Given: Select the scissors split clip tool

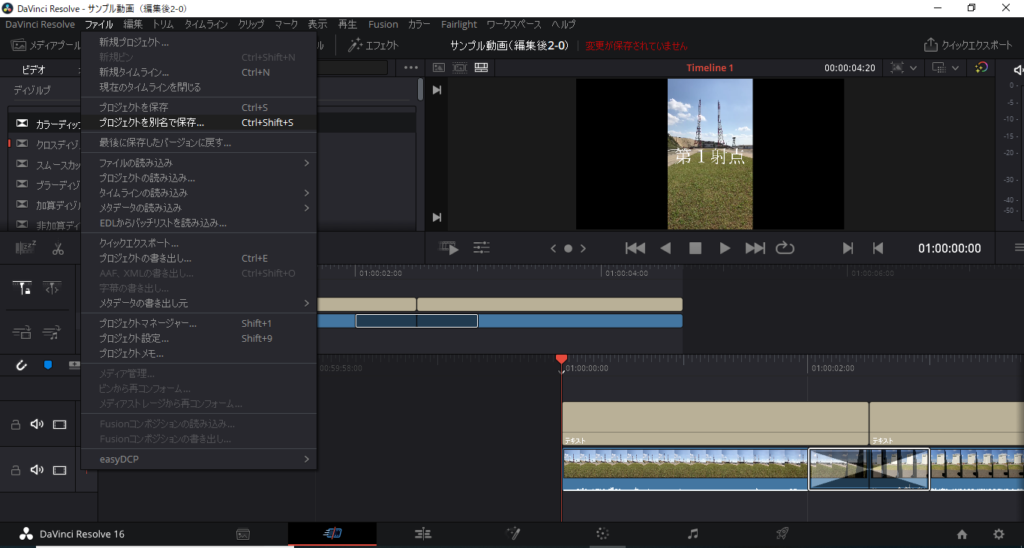Looking at the screenshot, I should [58, 248].
